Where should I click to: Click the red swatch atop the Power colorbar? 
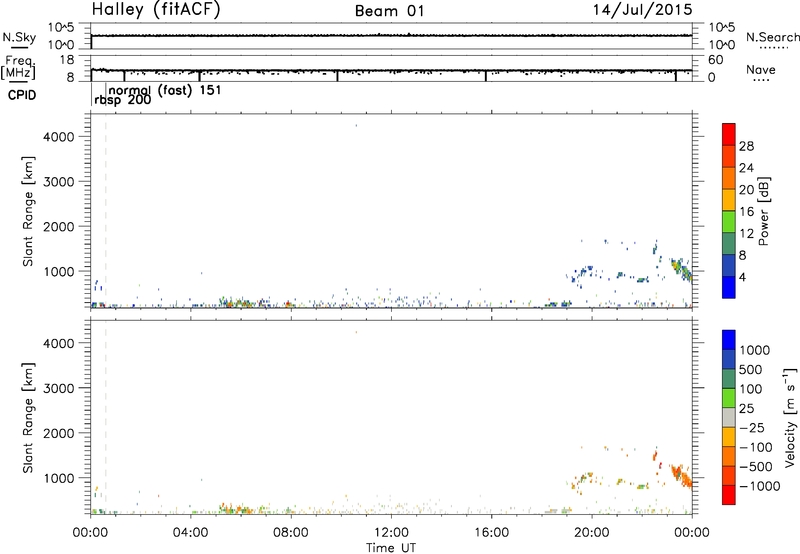tap(729, 134)
